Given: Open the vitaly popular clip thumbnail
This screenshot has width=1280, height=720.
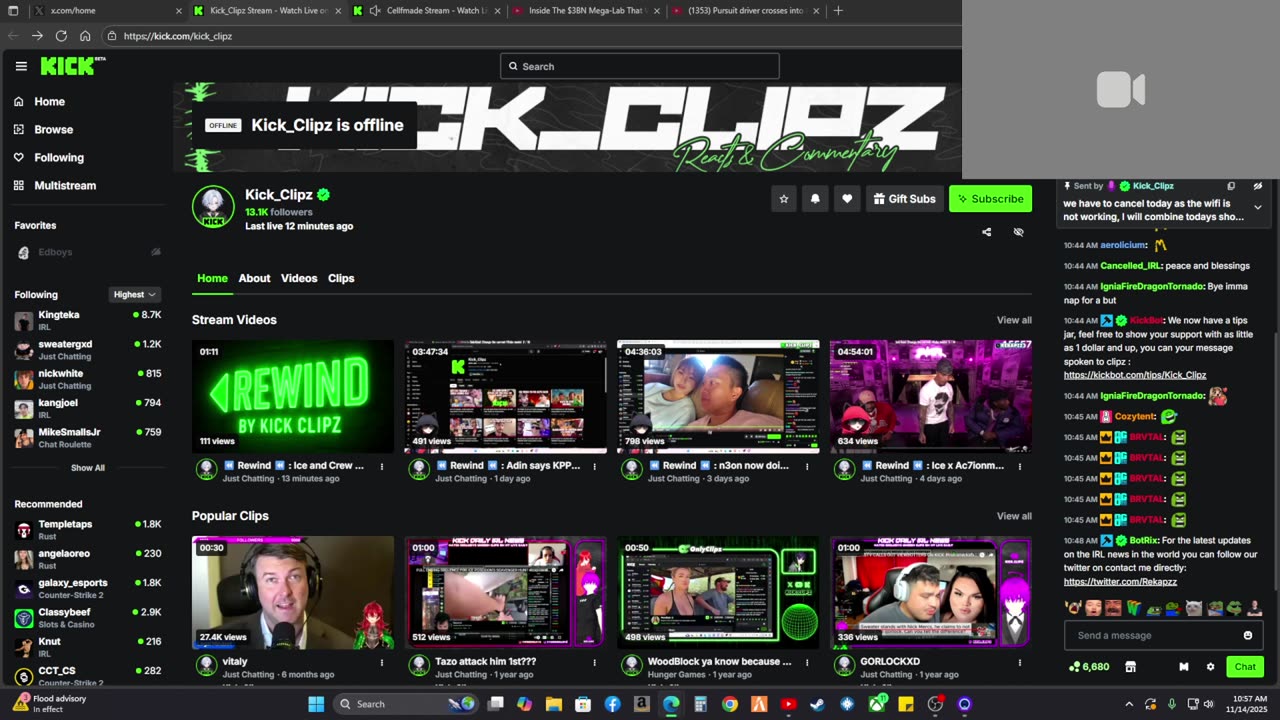Looking at the screenshot, I should pyautogui.click(x=293, y=593).
